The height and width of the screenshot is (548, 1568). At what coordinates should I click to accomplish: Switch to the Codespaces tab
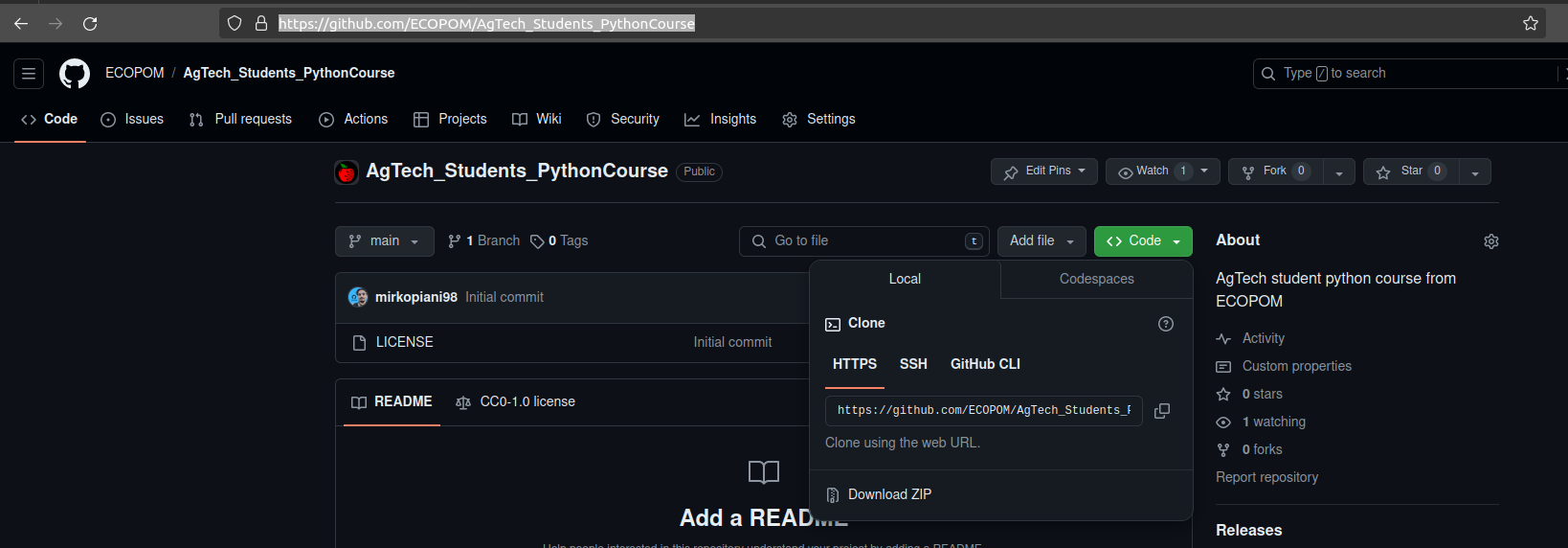tap(1097, 279)
